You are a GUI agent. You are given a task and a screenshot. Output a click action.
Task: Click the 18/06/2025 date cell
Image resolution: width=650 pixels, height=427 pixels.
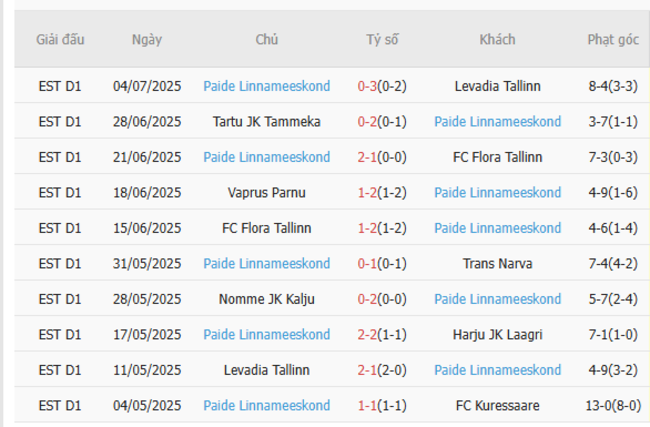point(146,193)
